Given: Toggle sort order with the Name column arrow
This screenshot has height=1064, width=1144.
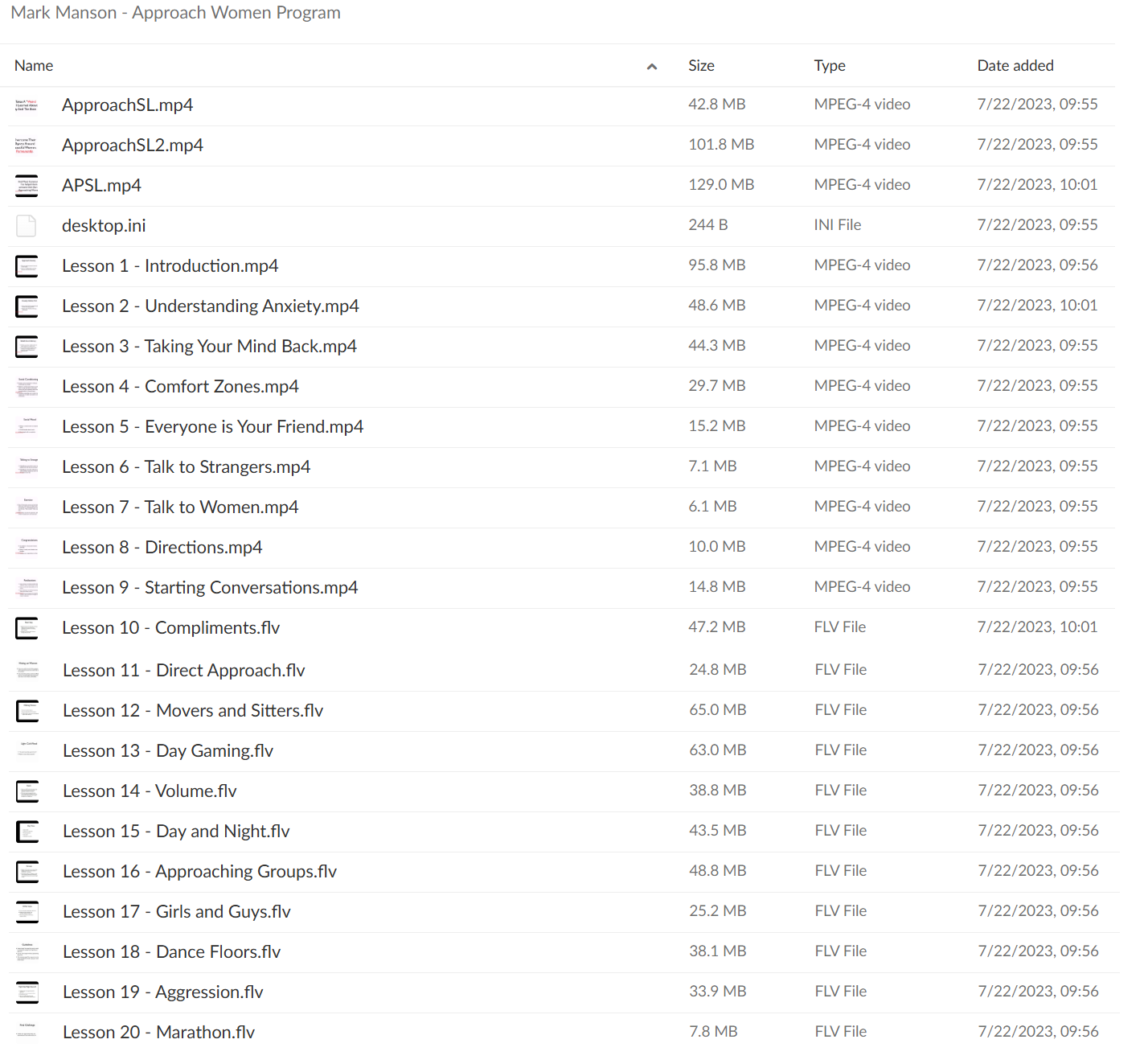Looking at the screenshot, I should point(652,67).
